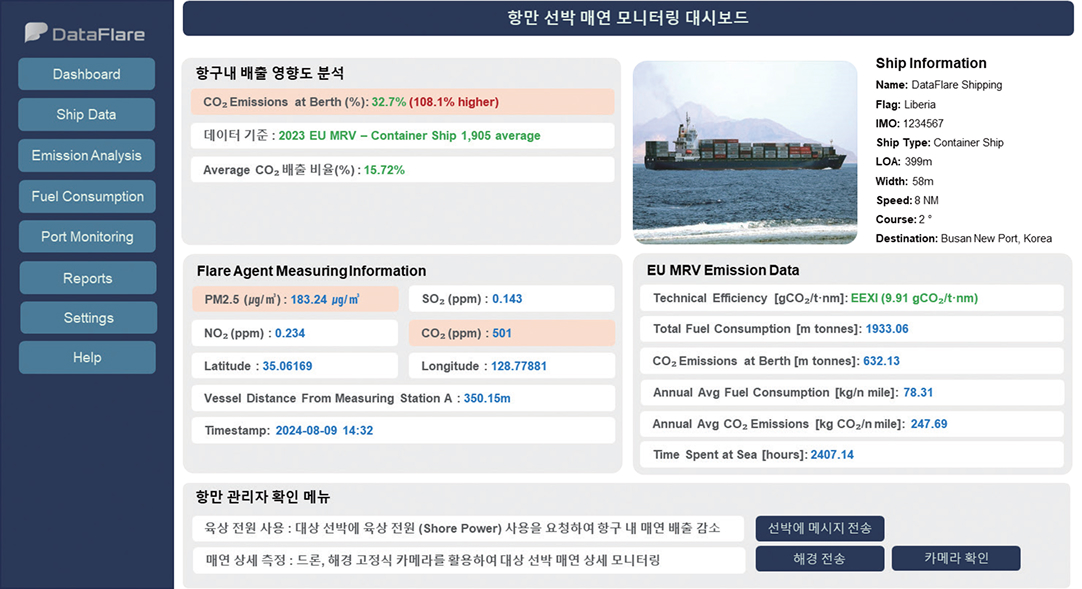This screenshot has width=1082, height=589.
Task: Open Port Monitoring from sidebar
Action: 87,237
